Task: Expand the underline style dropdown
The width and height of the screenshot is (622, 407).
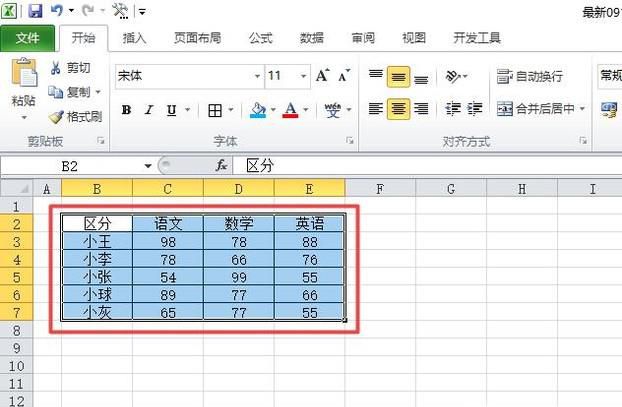Action: 187,110
